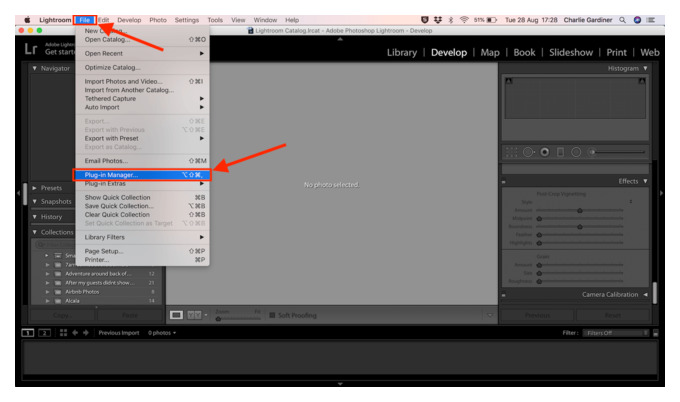Collapse the Effects panel triangle
The height and width of the screenshot is (402, 680).
click(x=645, y=181)
